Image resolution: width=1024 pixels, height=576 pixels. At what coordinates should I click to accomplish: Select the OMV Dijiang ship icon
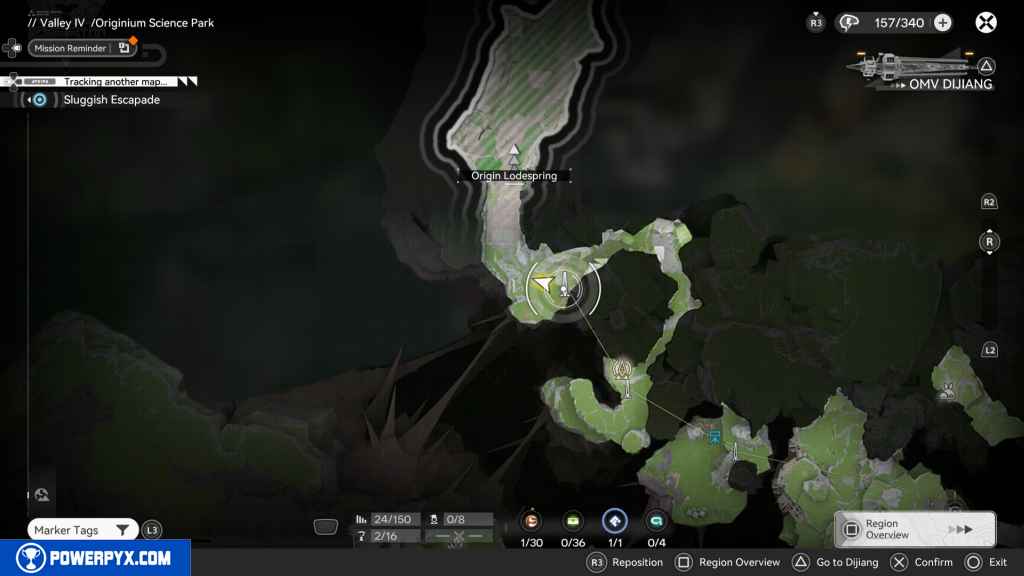pyautogui.click(x=905, y=65)
